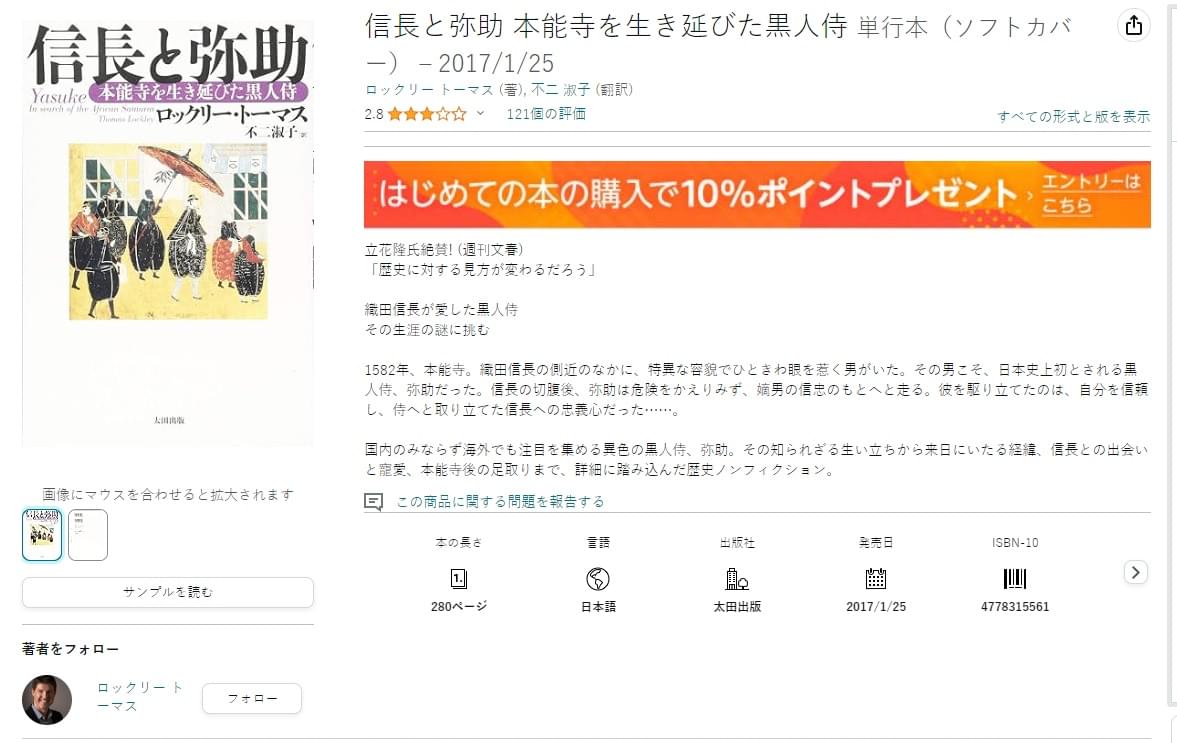Screen dimensions: 1177x743
Task: Click the large book cover image
Action: (x=168, y=234)
